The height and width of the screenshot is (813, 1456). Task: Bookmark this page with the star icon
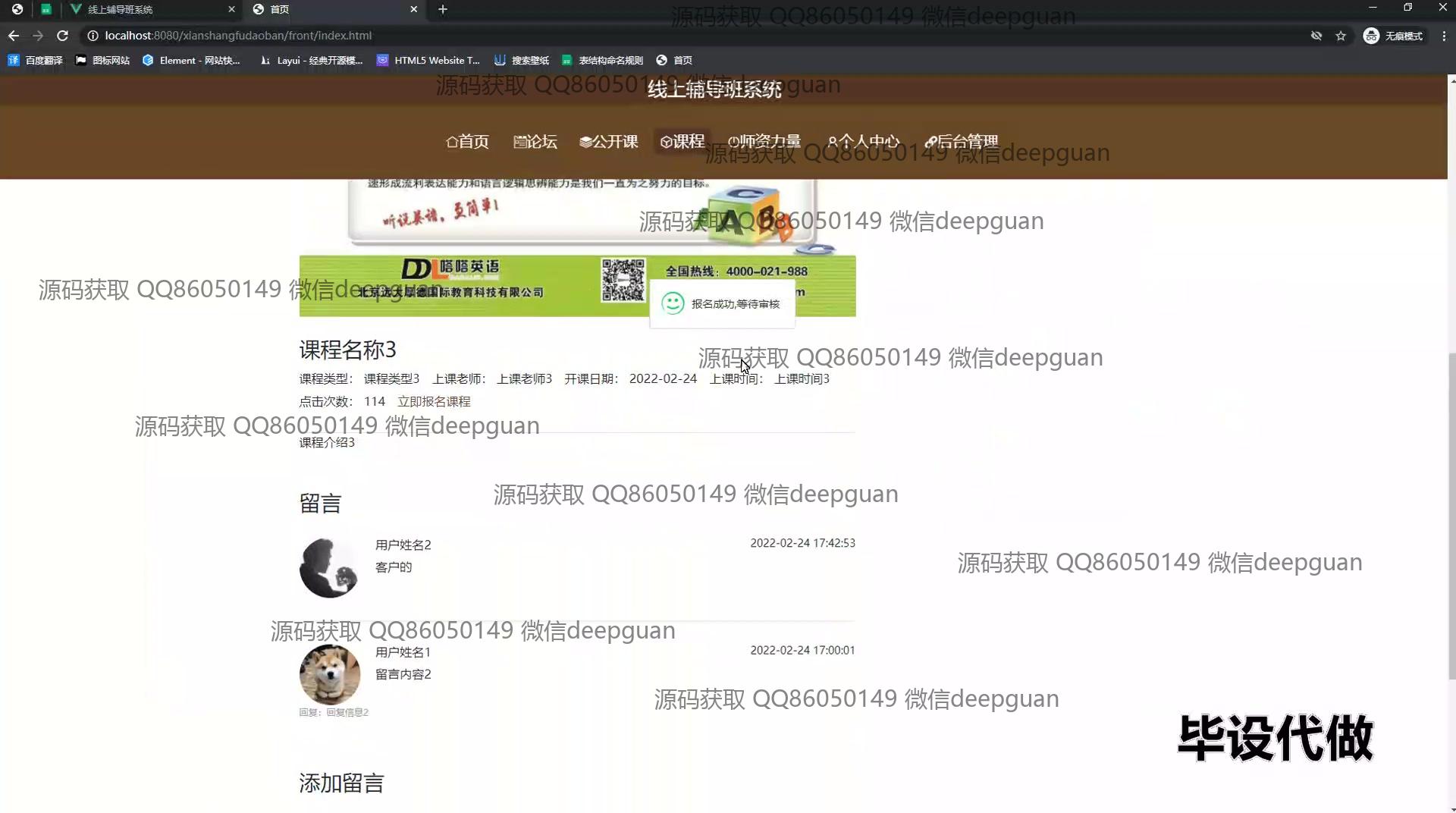point(1341,36)
